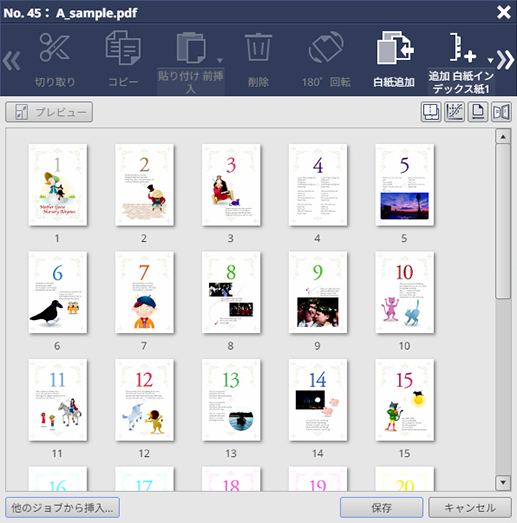
Task: Click the Paste Insert Before (貼り付け 前挿入) icon
Action: tap(191, 47)
